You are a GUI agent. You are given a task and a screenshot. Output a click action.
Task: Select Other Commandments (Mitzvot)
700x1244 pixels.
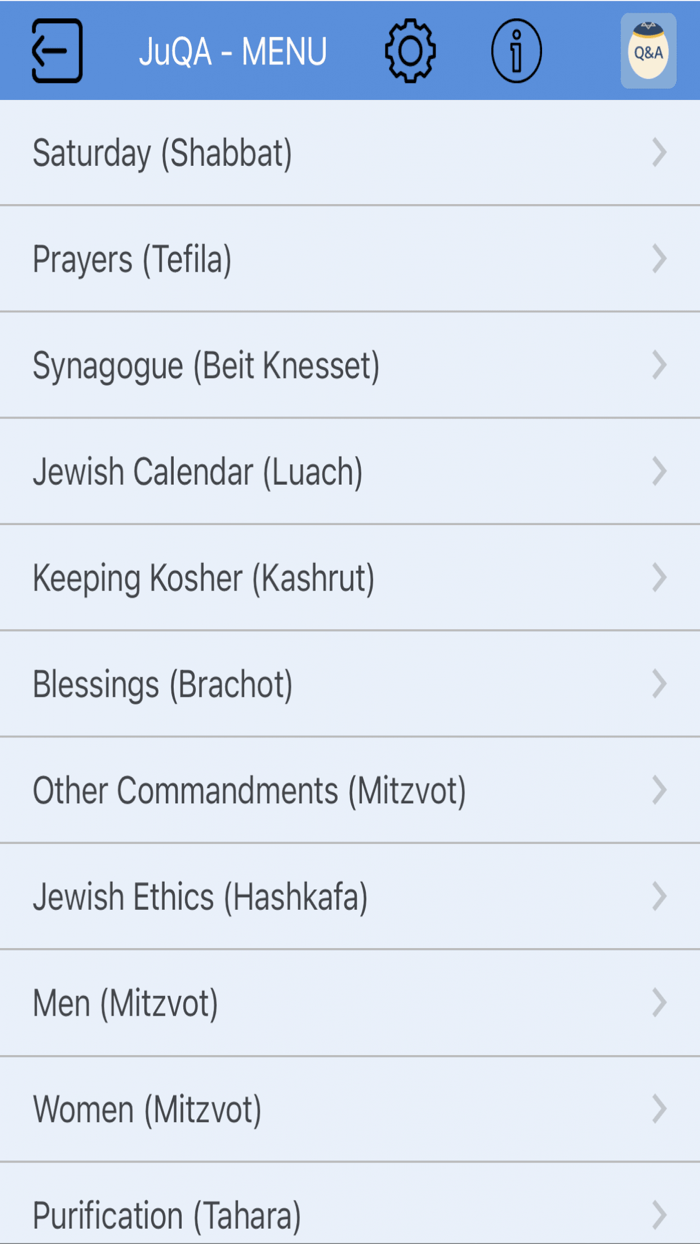pos(249,791)
